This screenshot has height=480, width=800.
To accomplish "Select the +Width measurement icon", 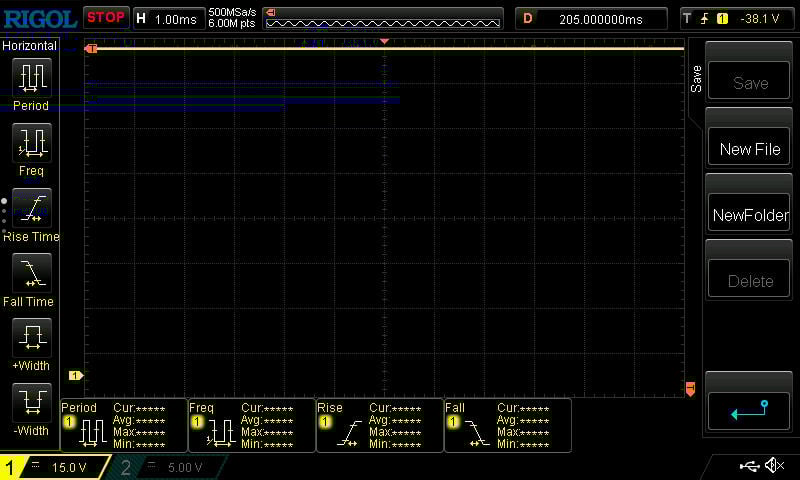I will [x=31, y=338].
